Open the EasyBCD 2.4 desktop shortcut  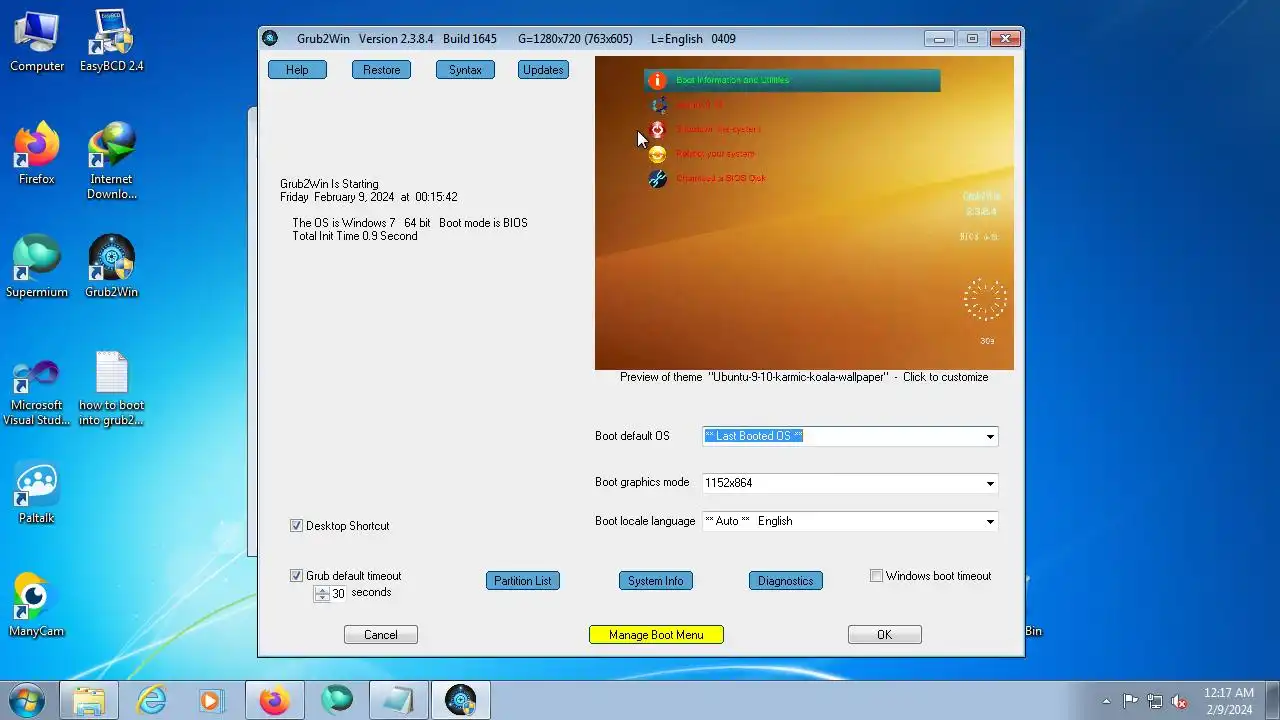111,42
